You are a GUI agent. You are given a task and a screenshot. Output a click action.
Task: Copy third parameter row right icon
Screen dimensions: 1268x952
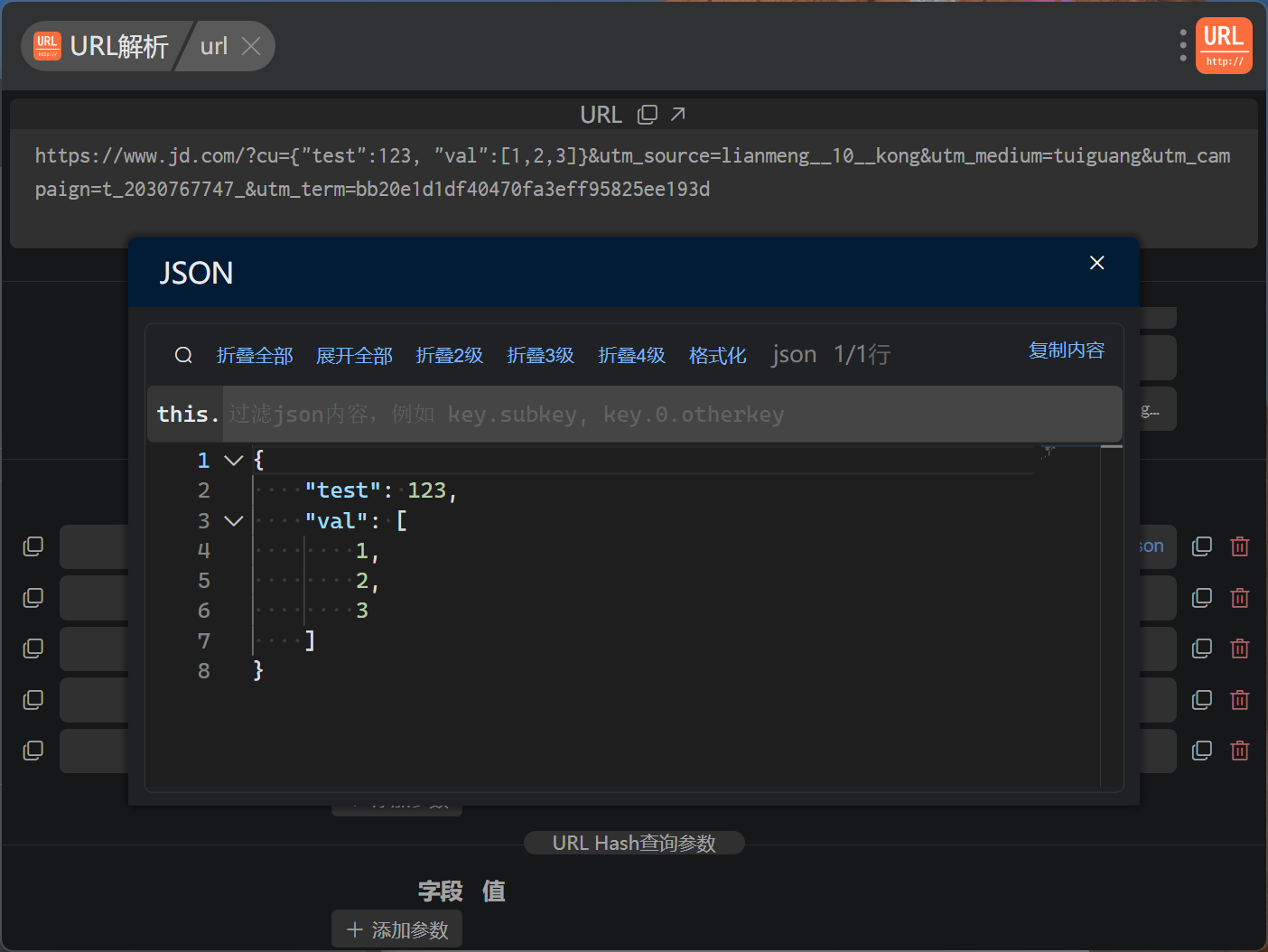tap(1202, 649)
